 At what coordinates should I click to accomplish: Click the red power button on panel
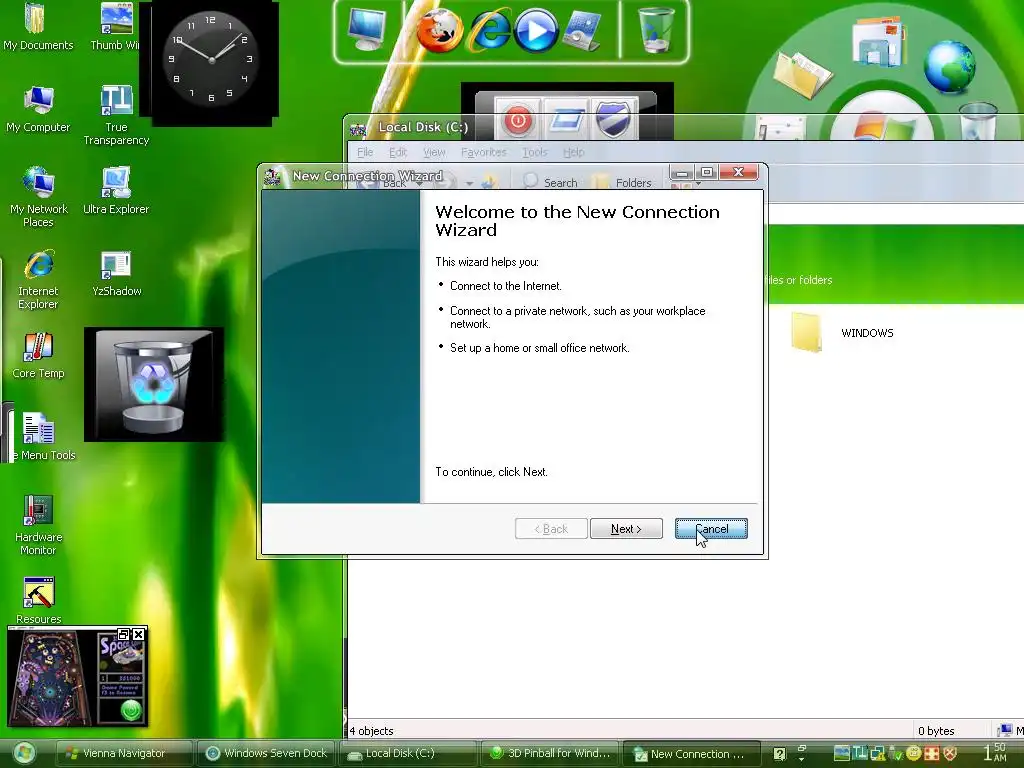[517, 120]
